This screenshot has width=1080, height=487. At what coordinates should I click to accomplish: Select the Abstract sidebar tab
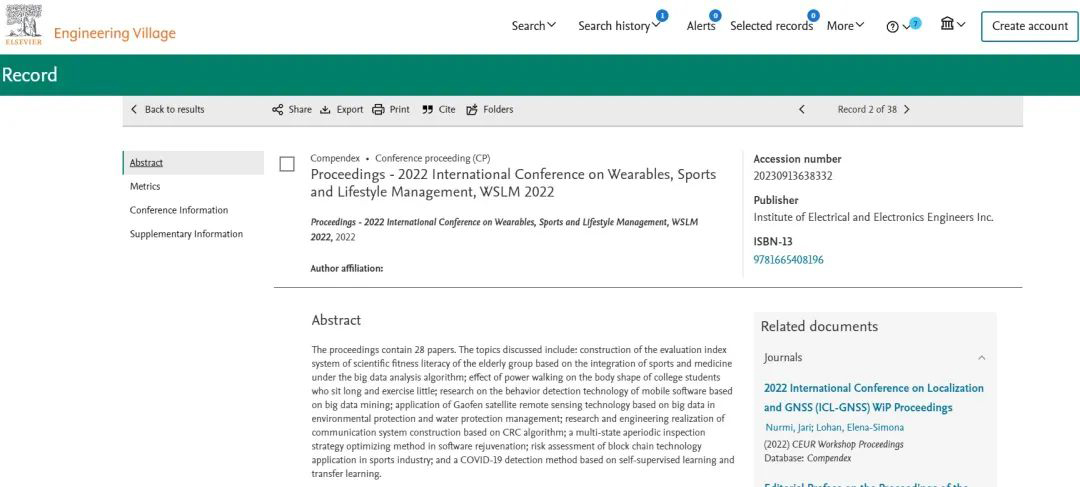pos(194,163)
